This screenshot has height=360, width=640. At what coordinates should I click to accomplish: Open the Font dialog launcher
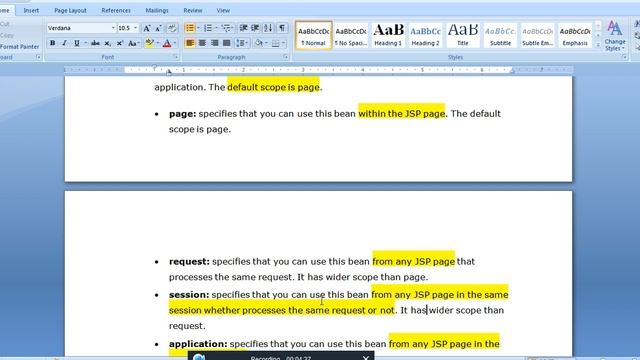[176, 57]
